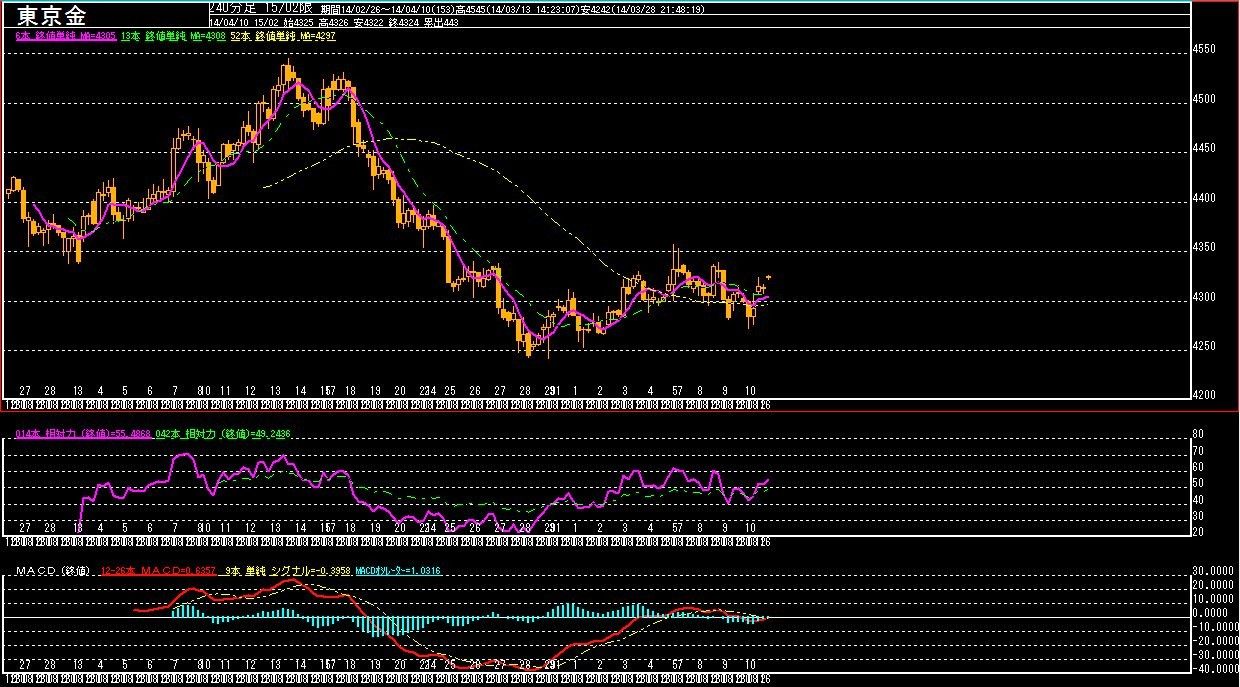Select the 240分足 15/02限 timeframe header
The width and height of the screenshot is (1240, 687).
click(x=263, y=7)
